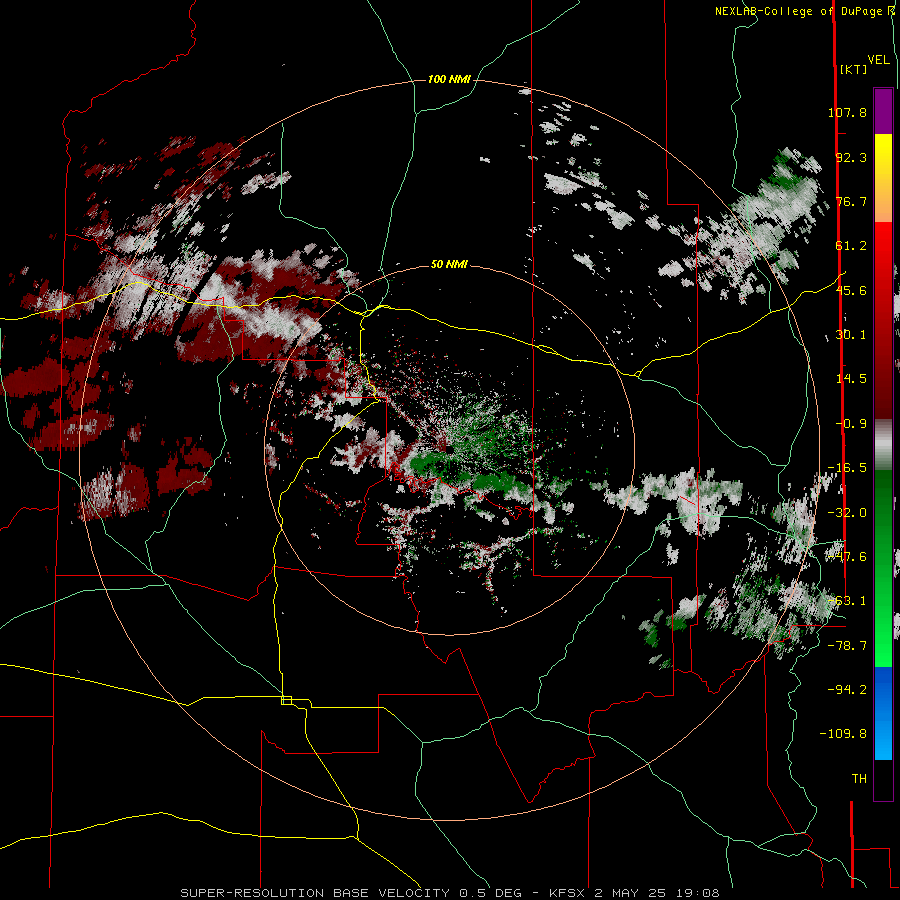Select the 76.7 scale value

coord(851,201)
